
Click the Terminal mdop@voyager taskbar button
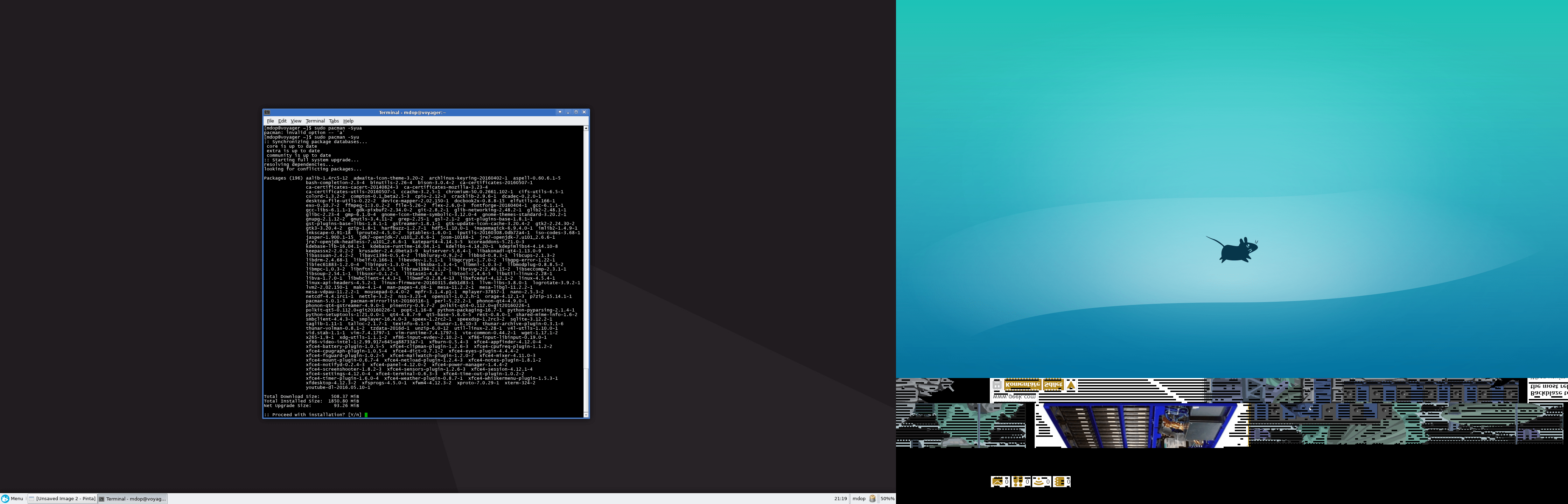[x=133, y=498]
